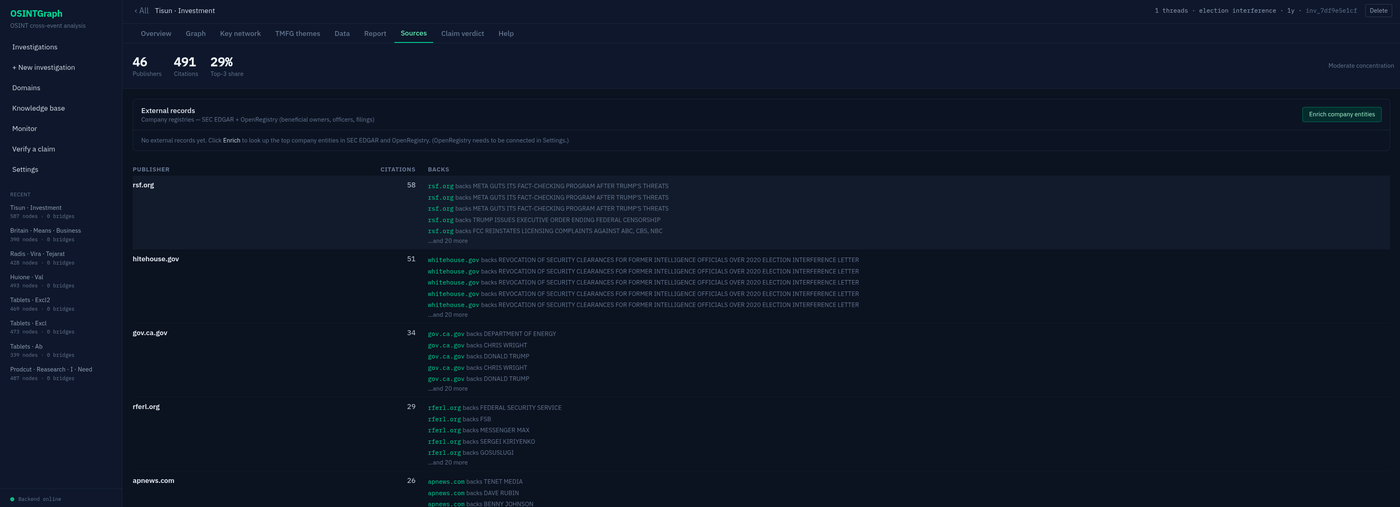Open the Settings sidebar item
The image size is (1400, 507).
[x=25, y=169]
